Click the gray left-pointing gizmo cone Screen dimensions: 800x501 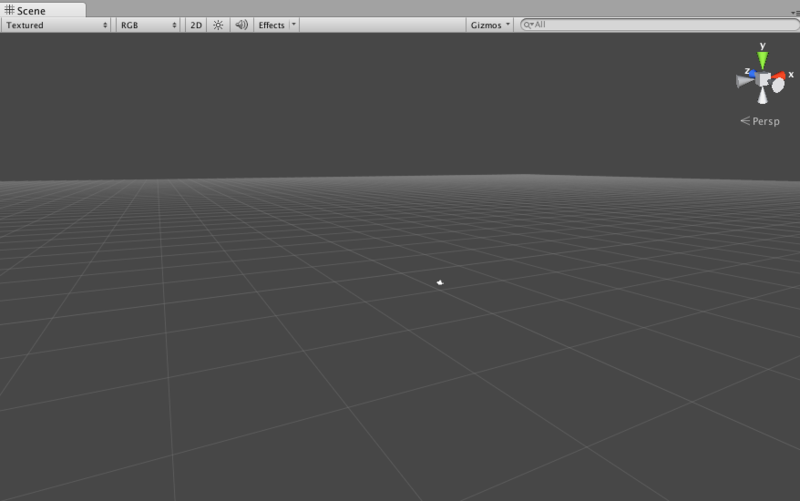coord(744,81)
